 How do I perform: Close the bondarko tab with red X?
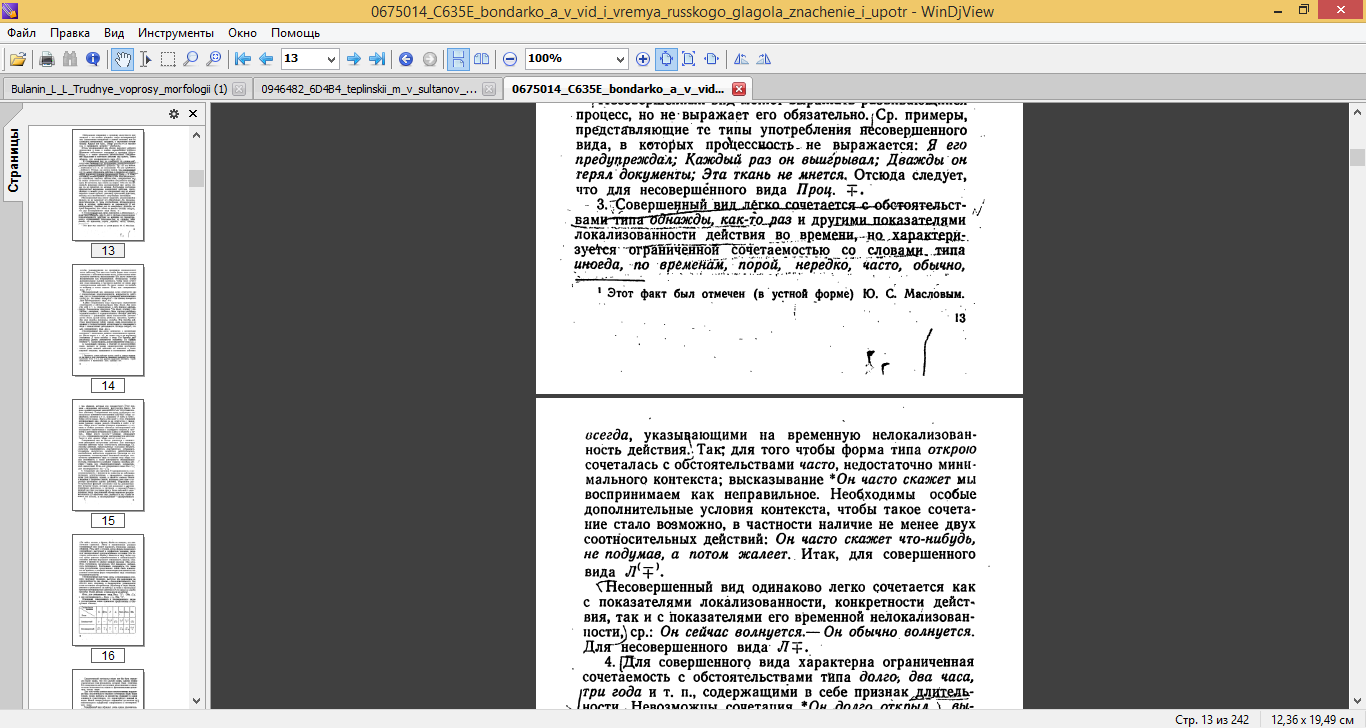[x=738, y=89]
